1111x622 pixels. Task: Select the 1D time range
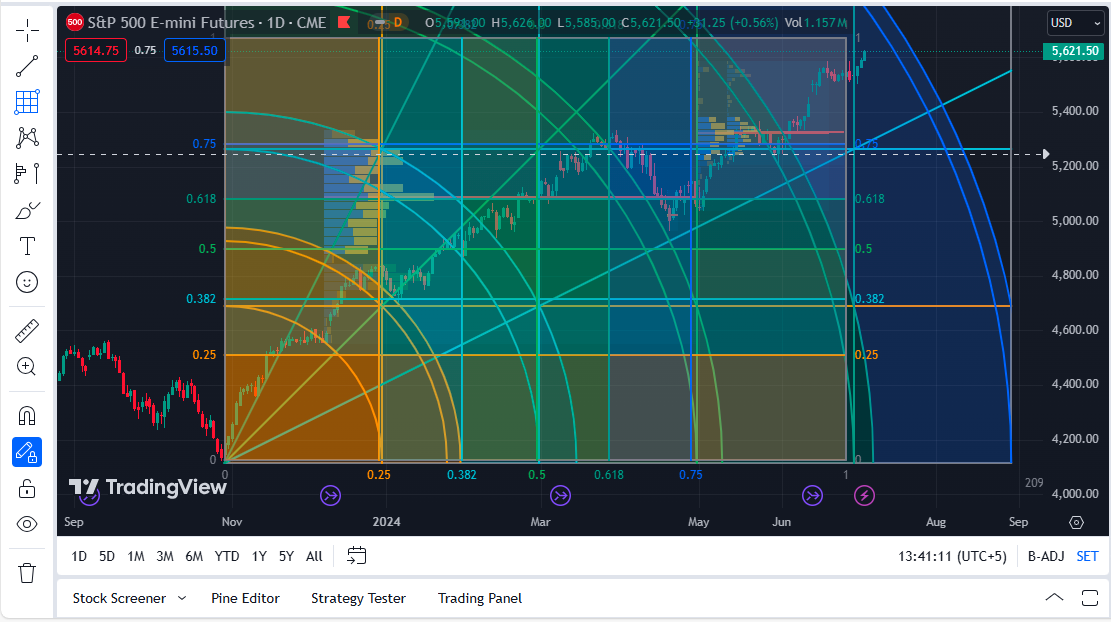point(79,556)
